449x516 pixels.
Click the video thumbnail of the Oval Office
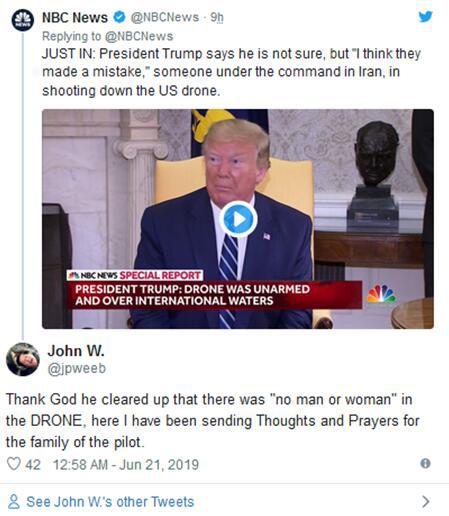(238, 219)
